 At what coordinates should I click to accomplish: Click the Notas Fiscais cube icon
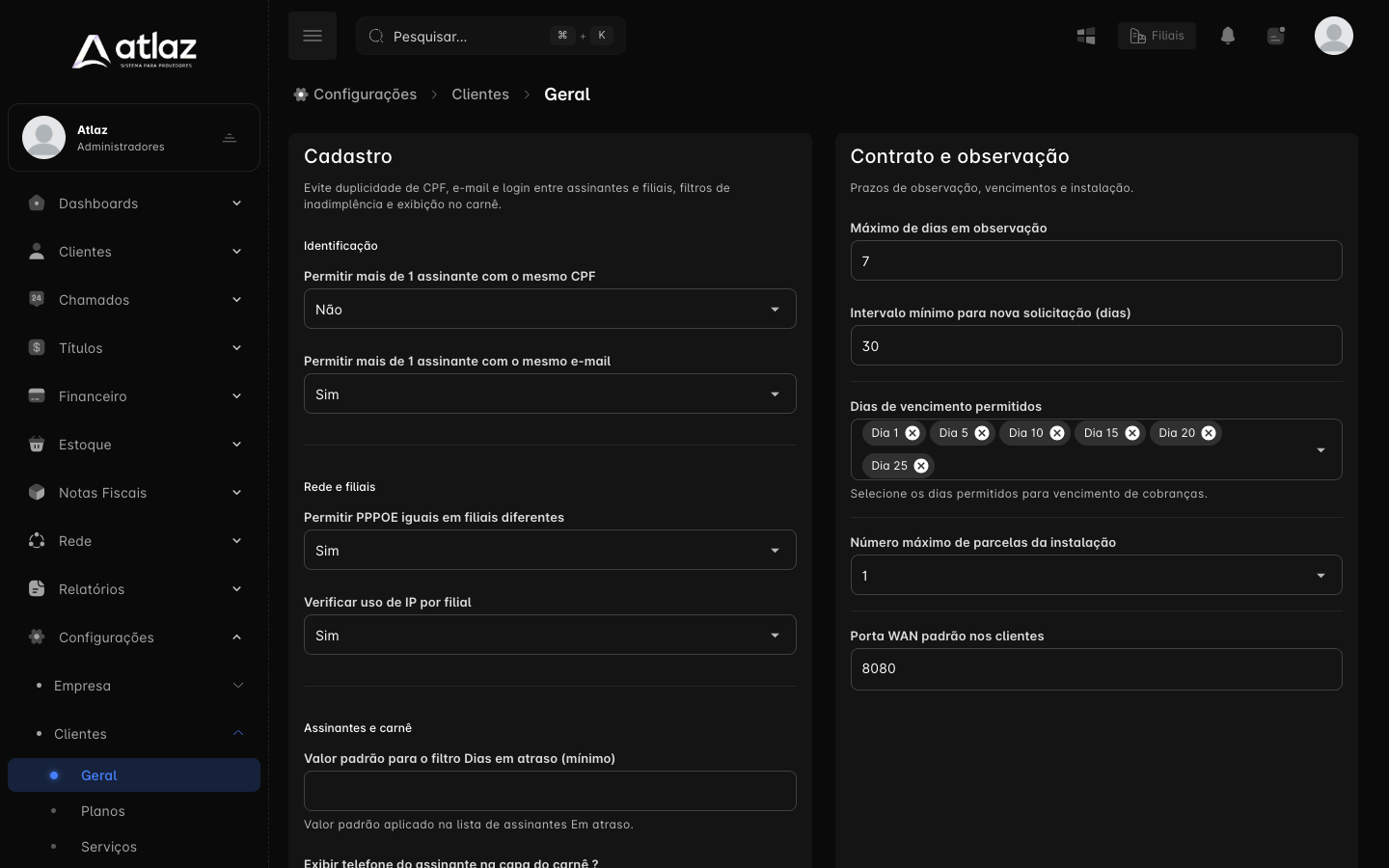37,493
